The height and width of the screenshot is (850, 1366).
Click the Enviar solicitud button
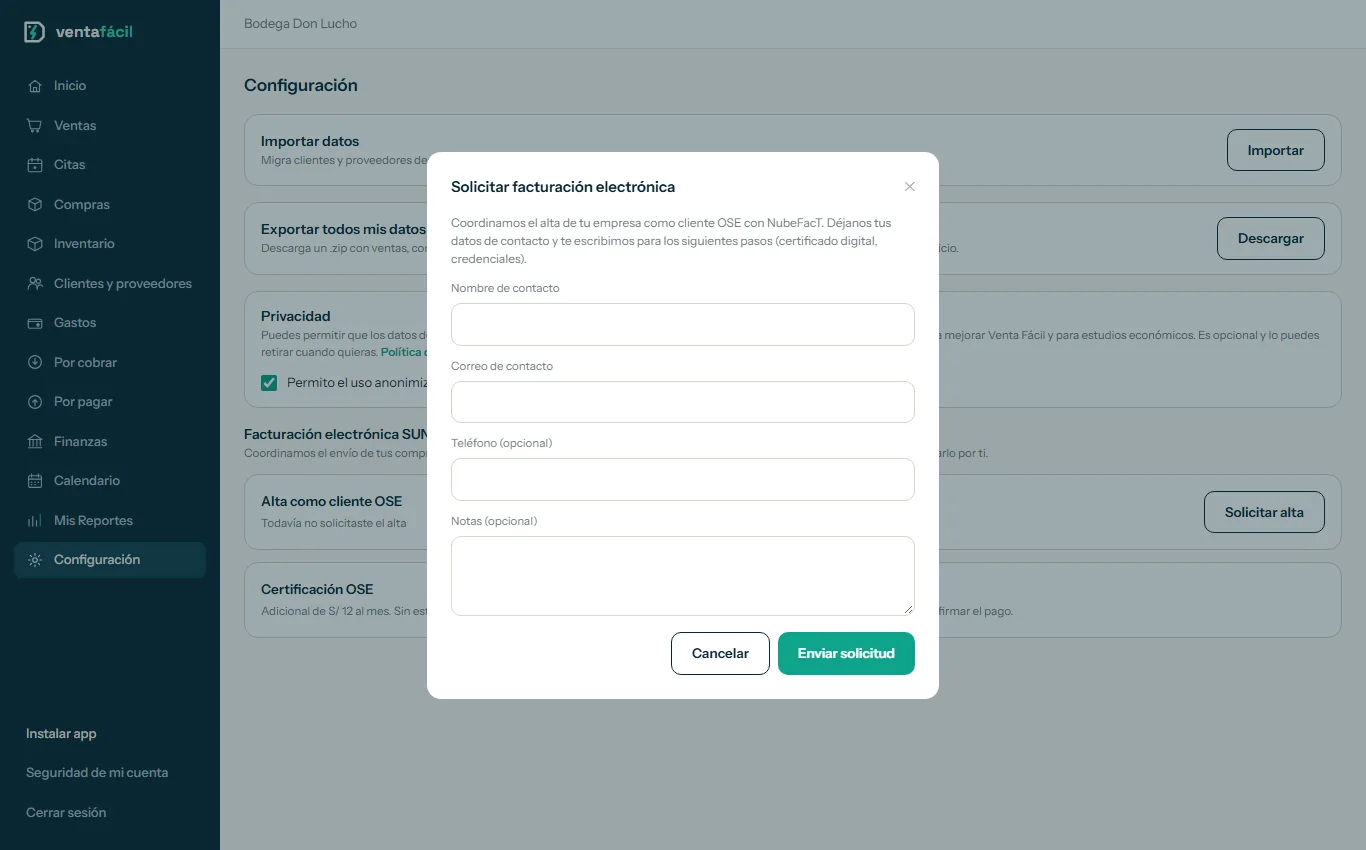[846, 654]
